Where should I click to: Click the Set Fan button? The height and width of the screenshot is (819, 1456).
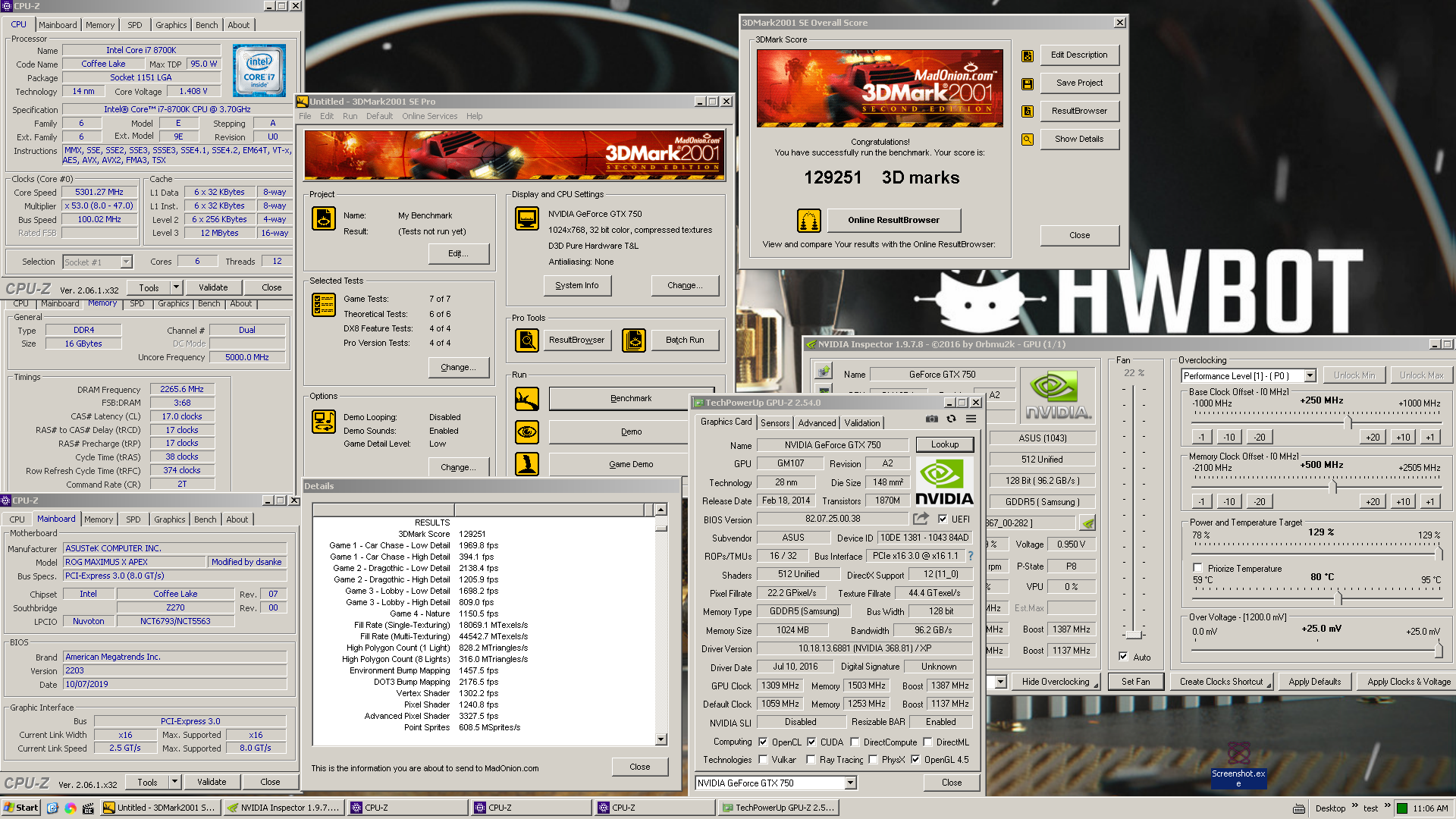[1135, 682]
